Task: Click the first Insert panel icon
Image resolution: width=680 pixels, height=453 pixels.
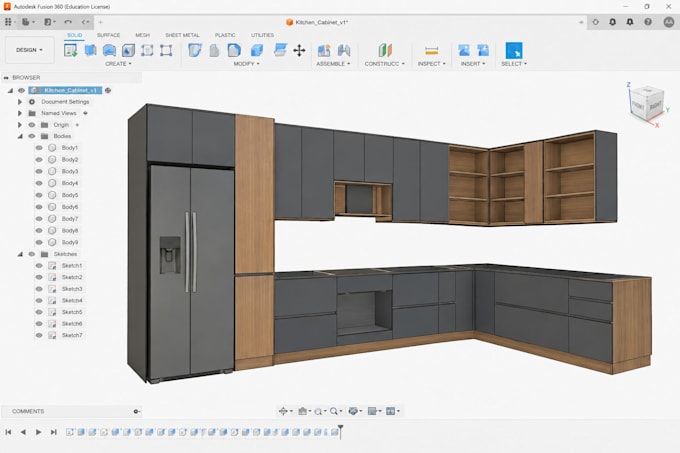Action: click(464, 50)
